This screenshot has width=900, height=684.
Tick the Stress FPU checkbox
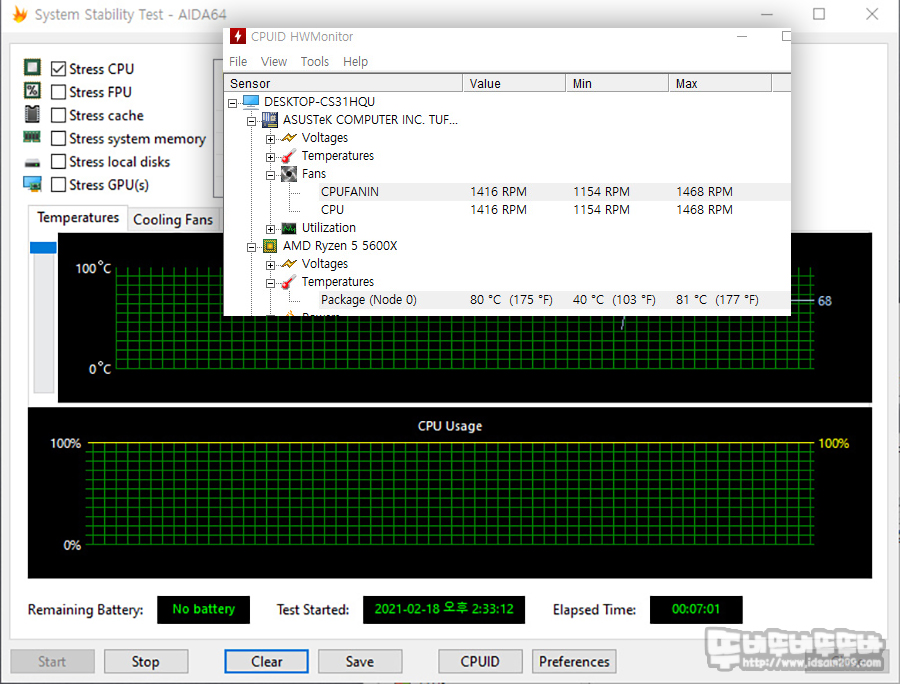59,92
